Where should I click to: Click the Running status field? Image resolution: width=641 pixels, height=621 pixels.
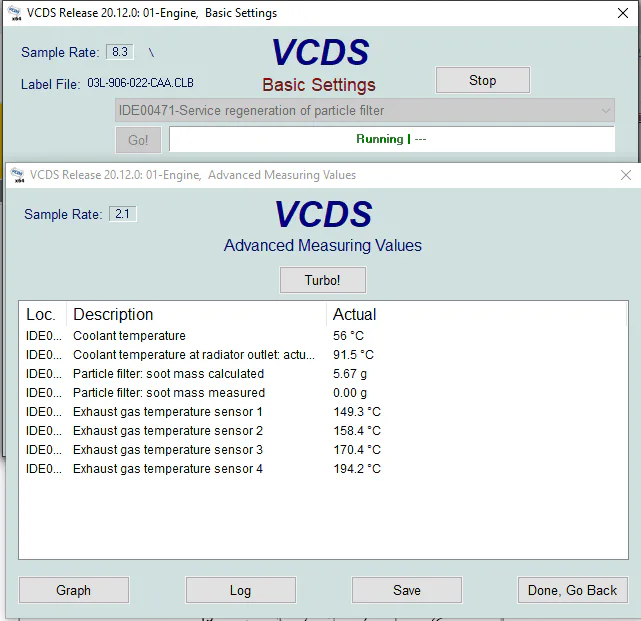(391, 139)
